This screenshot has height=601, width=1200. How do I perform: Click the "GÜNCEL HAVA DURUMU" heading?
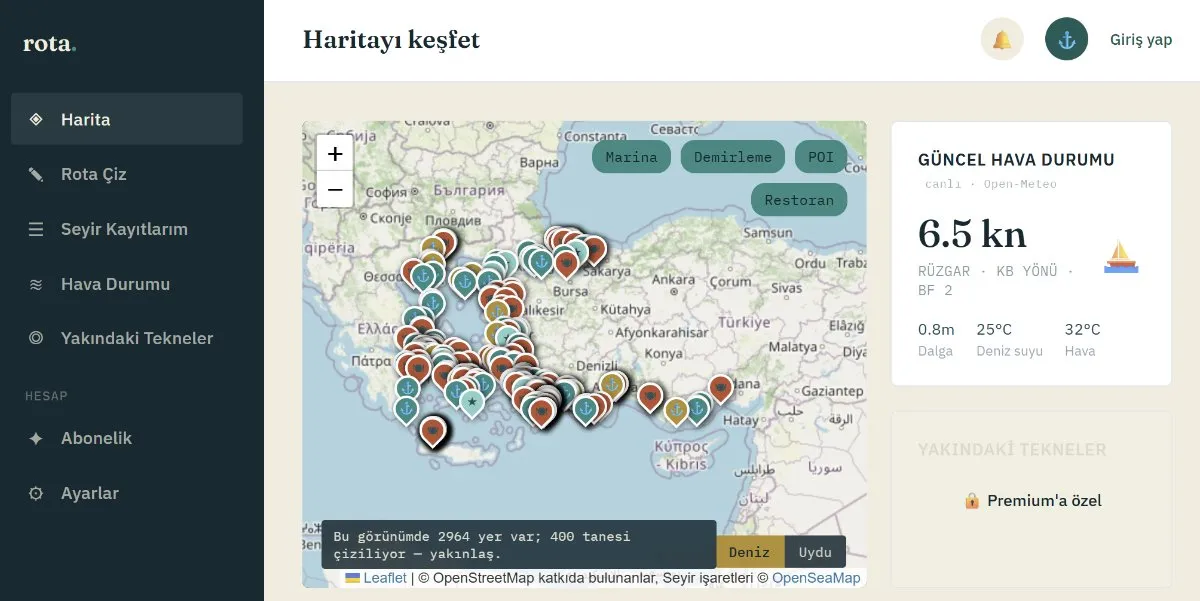1016,160
